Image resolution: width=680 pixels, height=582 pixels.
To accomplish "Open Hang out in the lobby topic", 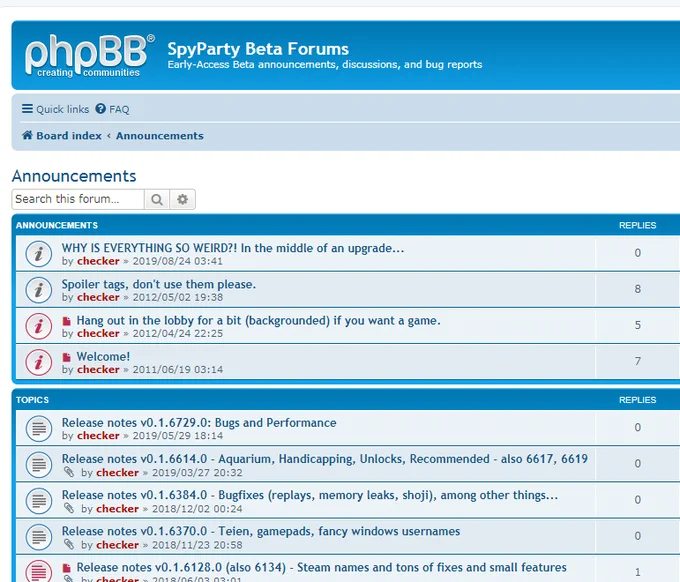I will click(x=258, y=320).
